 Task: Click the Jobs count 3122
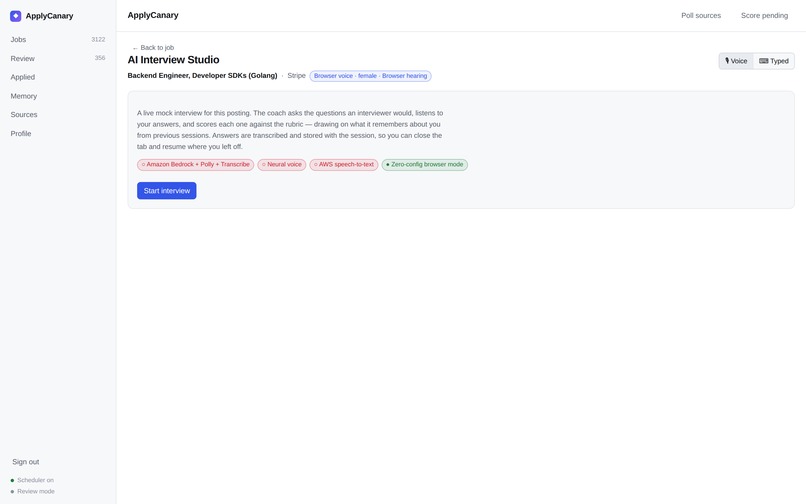[x=98, y=40]
